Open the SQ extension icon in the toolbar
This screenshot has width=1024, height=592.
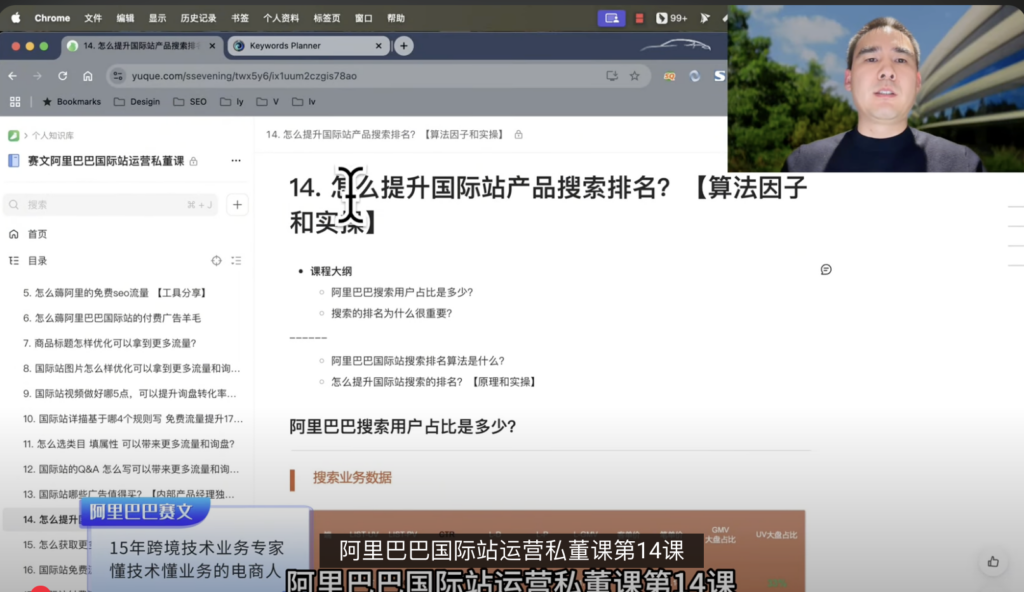click(670, 76)
